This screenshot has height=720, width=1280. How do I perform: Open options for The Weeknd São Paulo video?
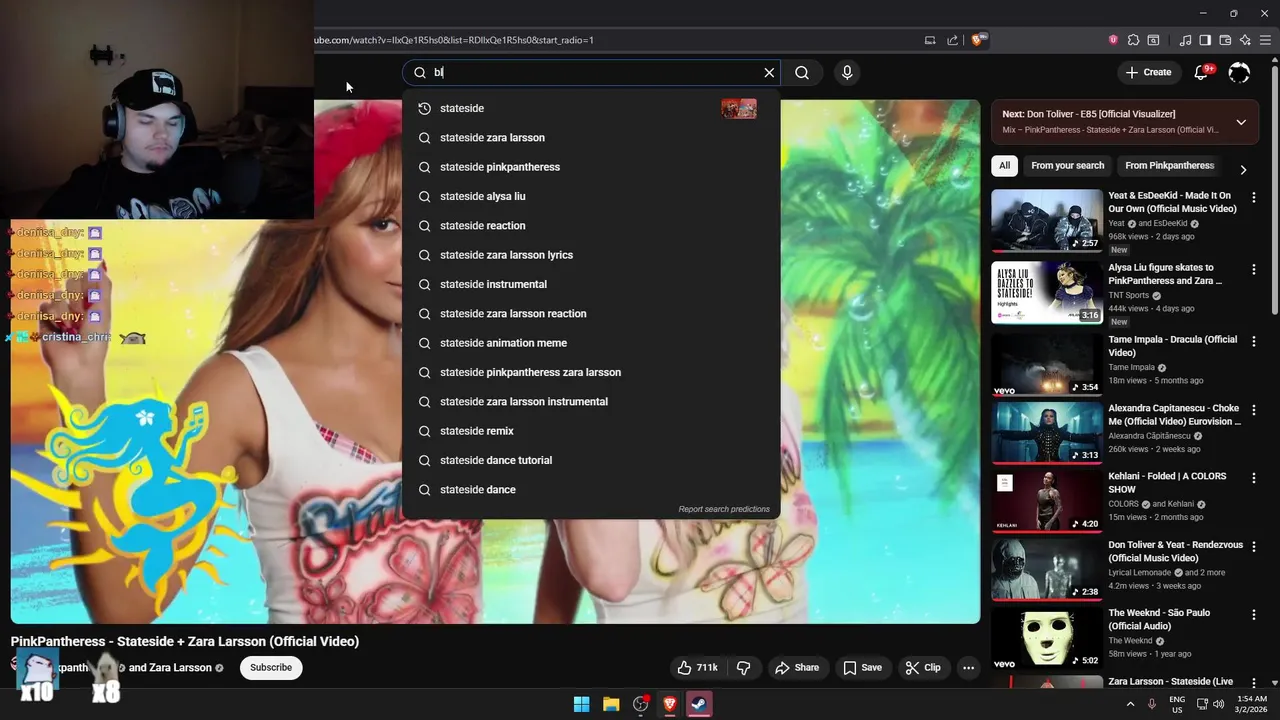1253,616
